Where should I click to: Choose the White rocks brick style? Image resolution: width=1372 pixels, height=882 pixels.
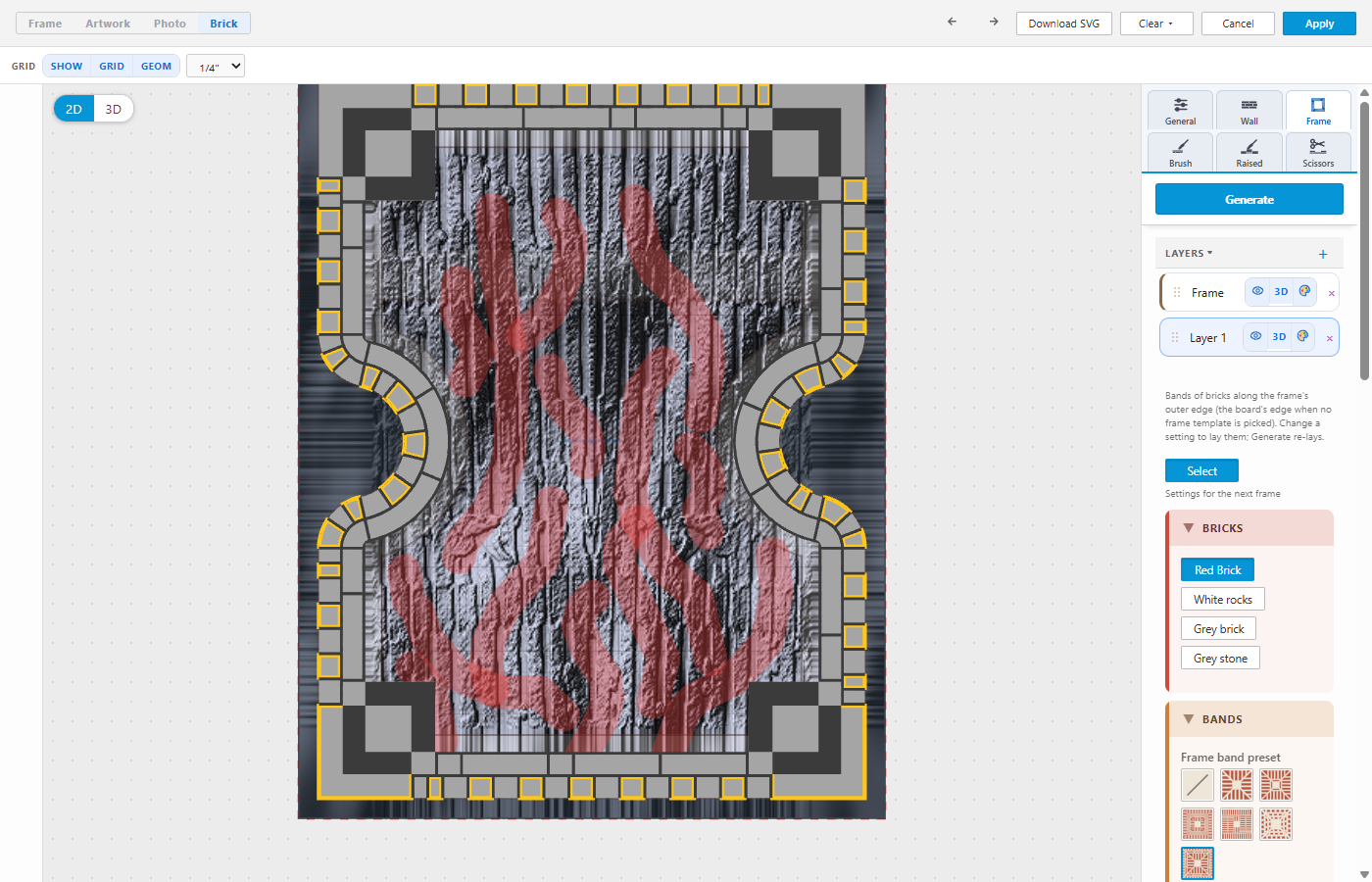coord(1223,599)
